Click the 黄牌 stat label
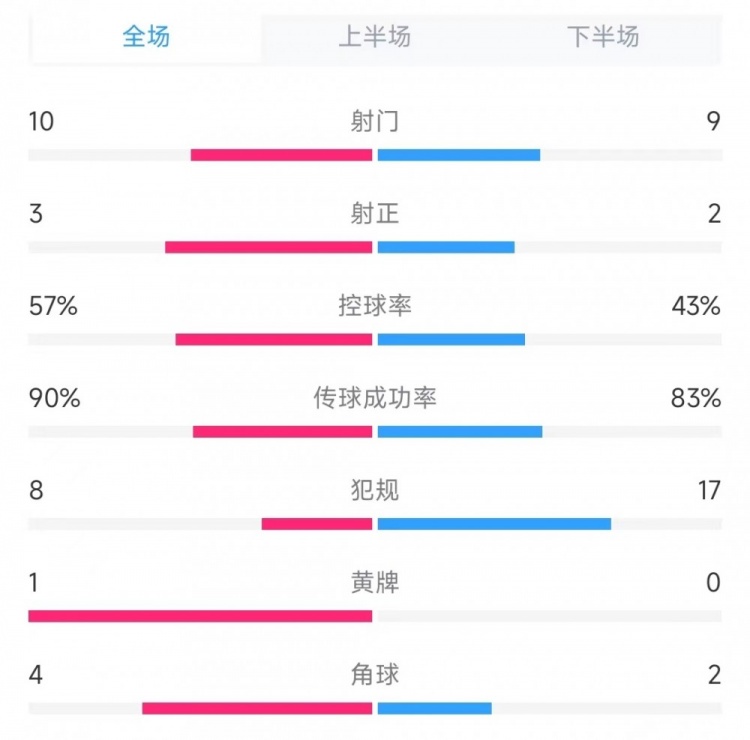 (375, 582)
